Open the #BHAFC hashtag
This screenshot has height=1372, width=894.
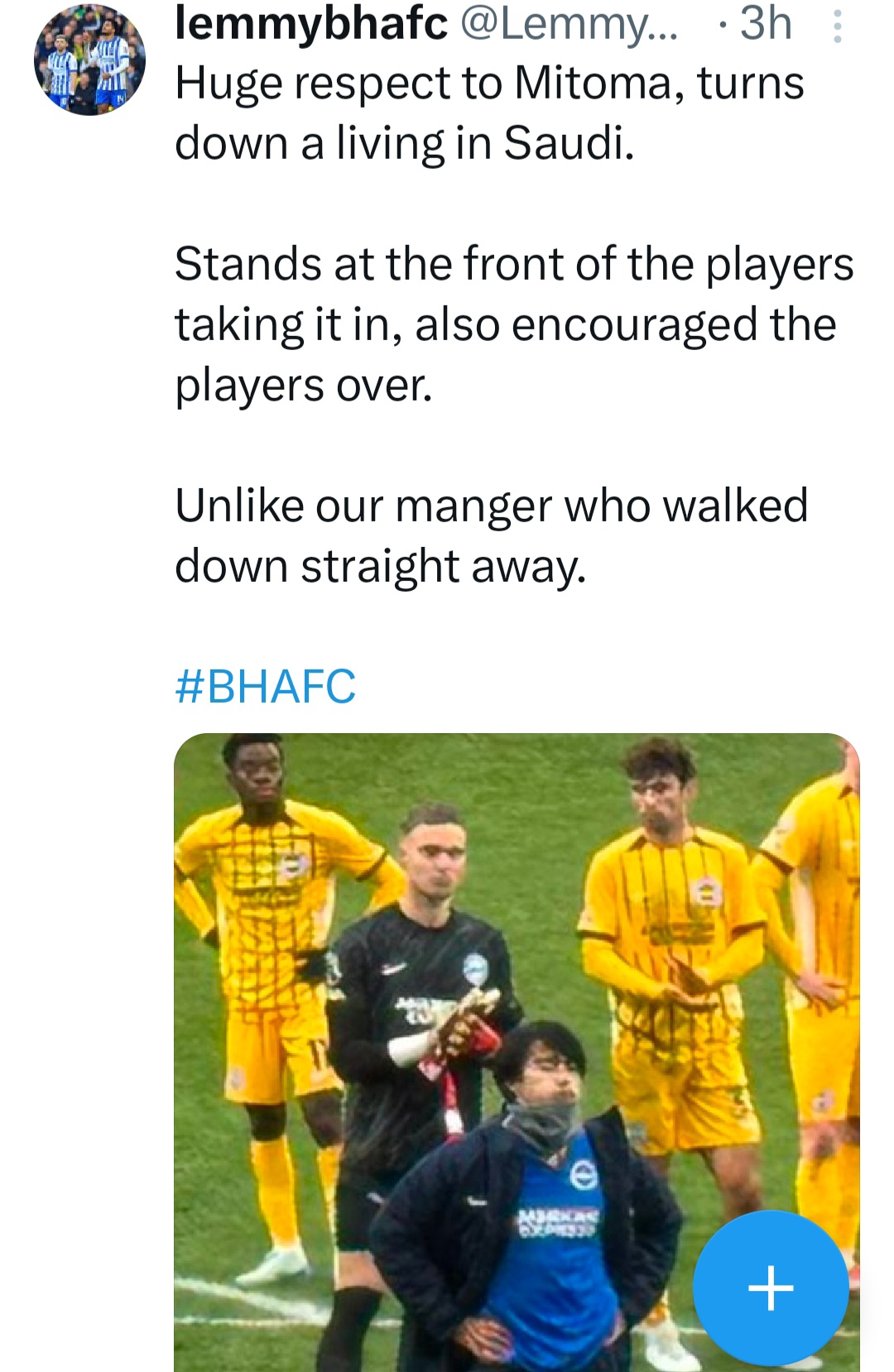click(266, 686)
